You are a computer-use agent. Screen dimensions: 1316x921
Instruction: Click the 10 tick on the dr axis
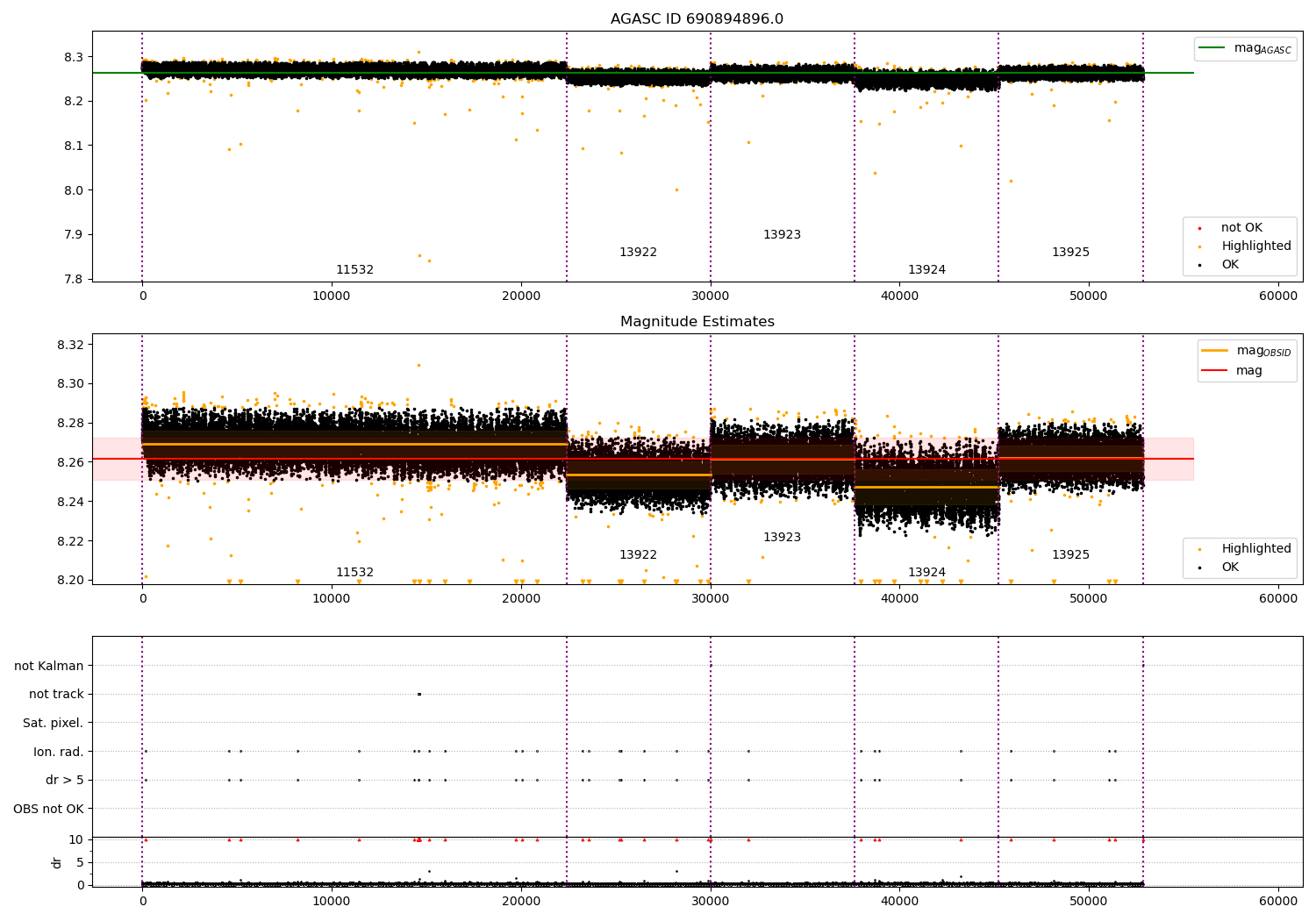(76, 840)
